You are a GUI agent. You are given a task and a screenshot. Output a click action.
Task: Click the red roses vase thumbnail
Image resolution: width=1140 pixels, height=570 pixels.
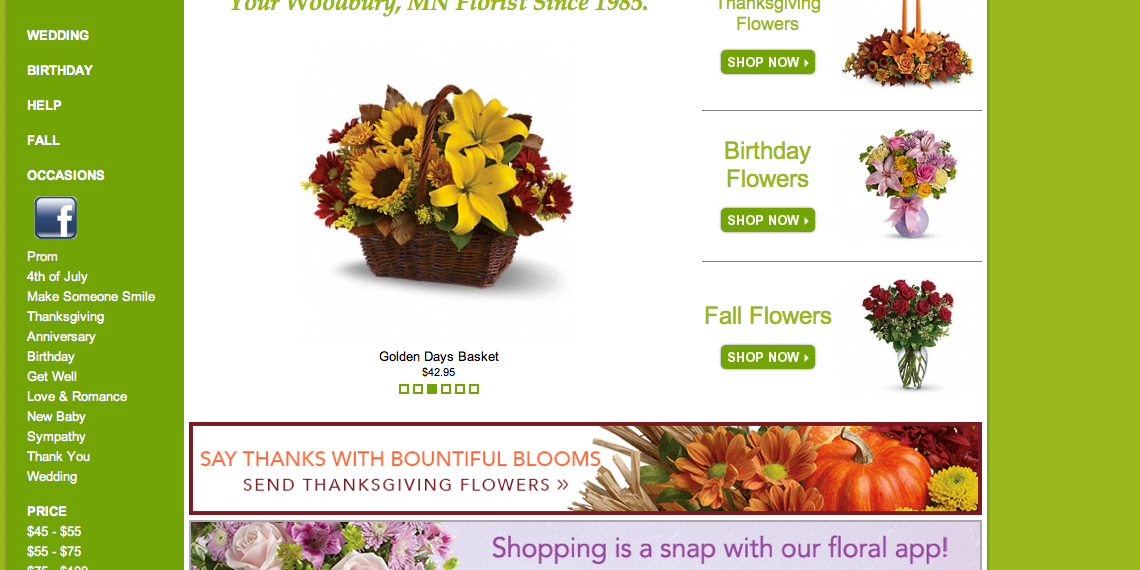[907, 334]
